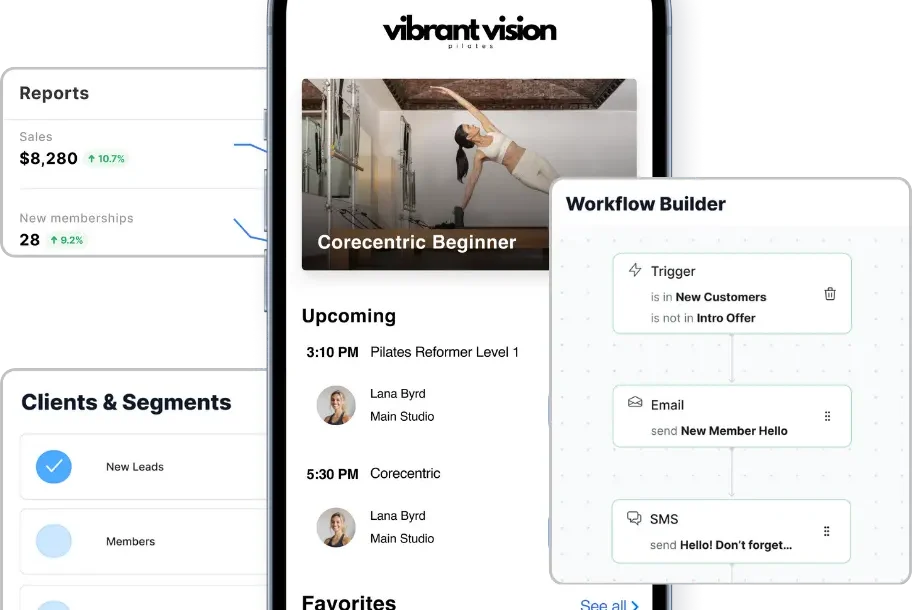Image resolution: width=915 pixels, height=610 pixels.
Task: Click the Email envelope icon
Action: pos(635,402)
